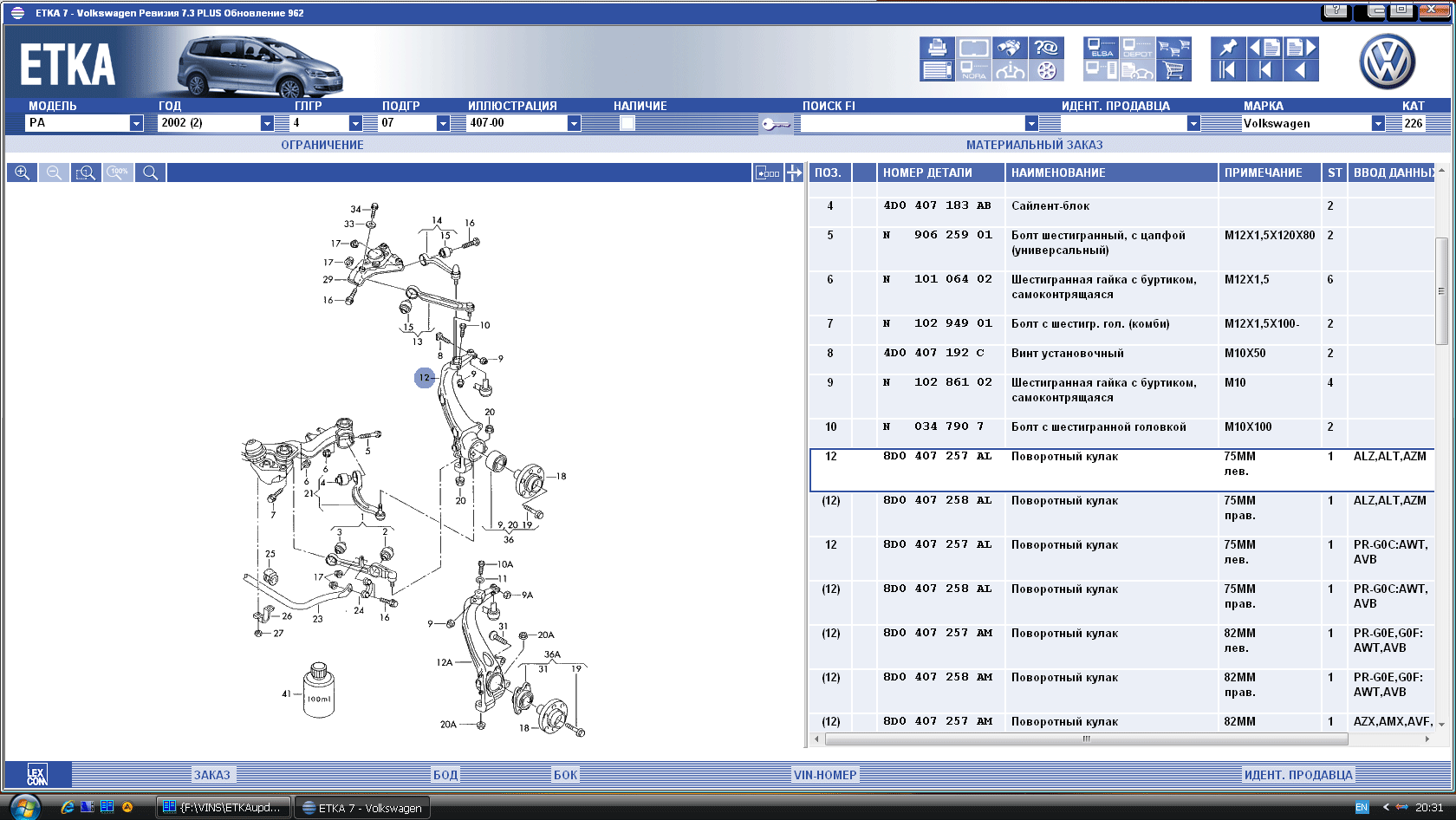Click the pushpin icon

1228,48
